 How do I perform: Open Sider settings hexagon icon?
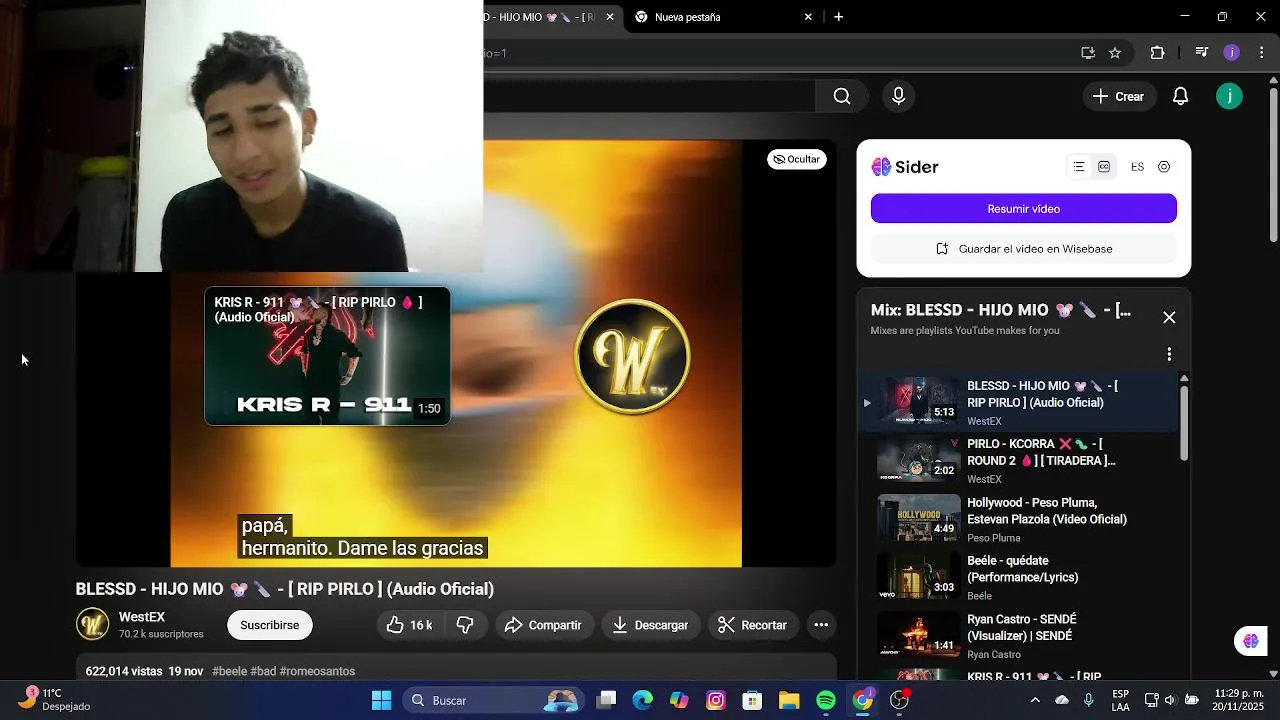tap(1164, 167)
